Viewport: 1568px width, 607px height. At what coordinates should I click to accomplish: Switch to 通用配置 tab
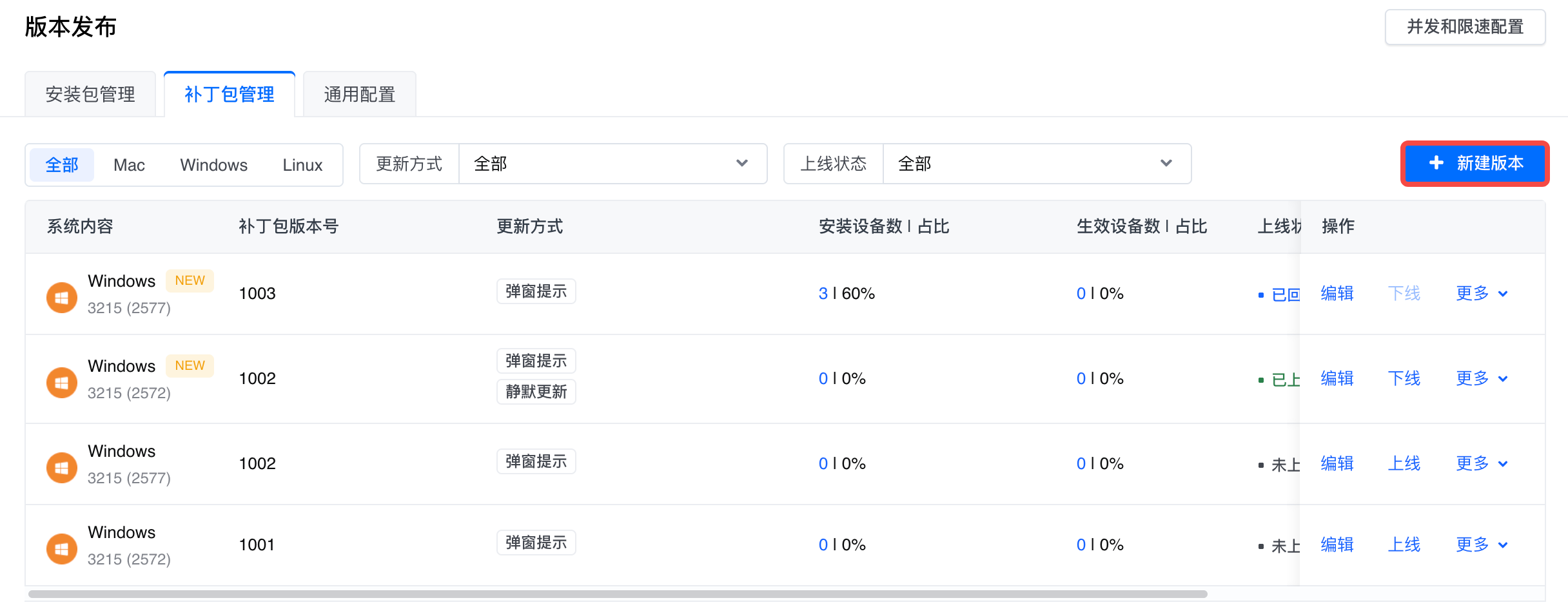pyautogui.click(x=359, y=95)
